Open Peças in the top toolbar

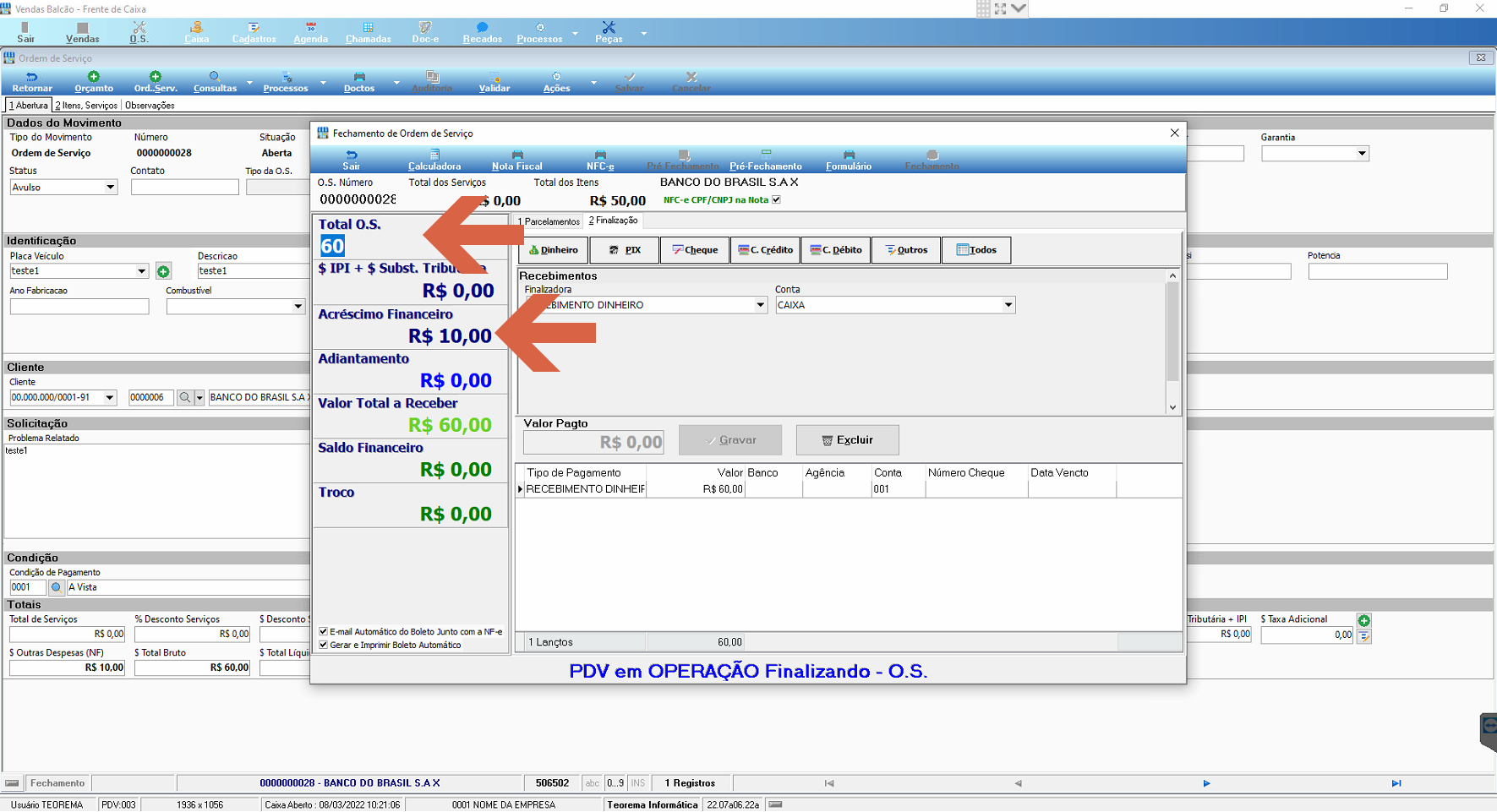(x=609, y=32)
